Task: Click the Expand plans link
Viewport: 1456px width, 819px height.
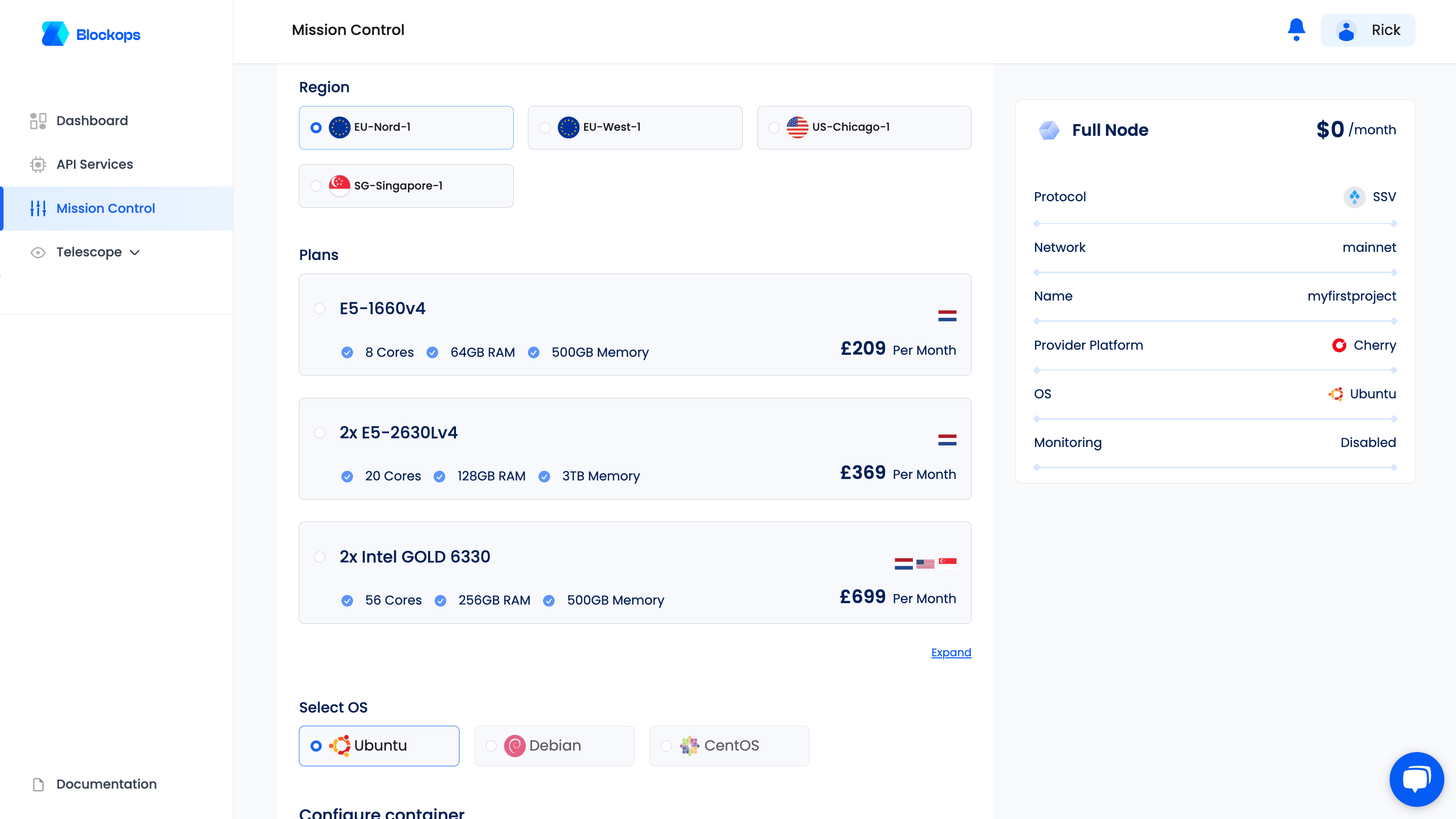Action: (951, 652)
